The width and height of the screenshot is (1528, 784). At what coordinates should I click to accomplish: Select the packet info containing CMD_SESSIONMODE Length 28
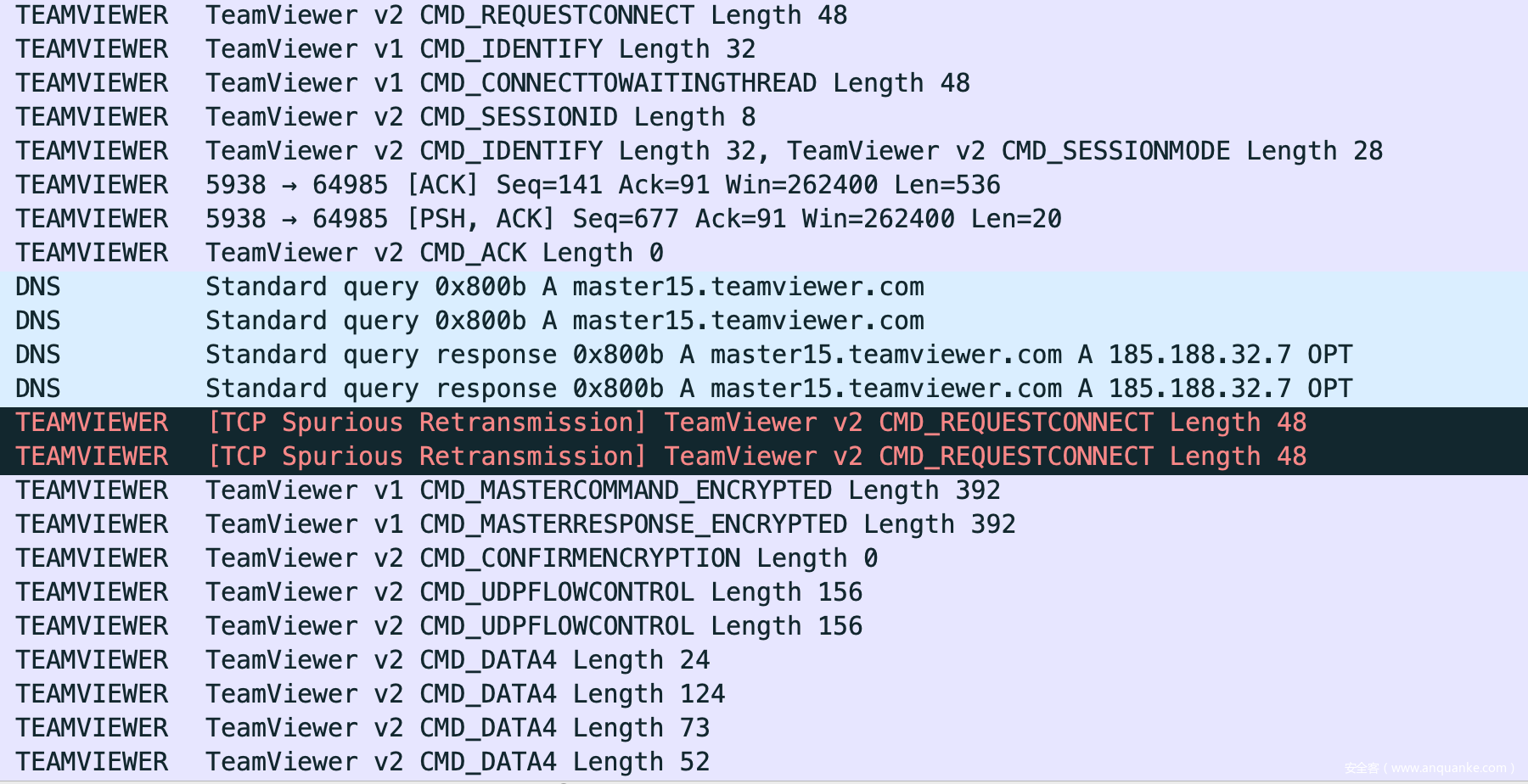(794, 151)
